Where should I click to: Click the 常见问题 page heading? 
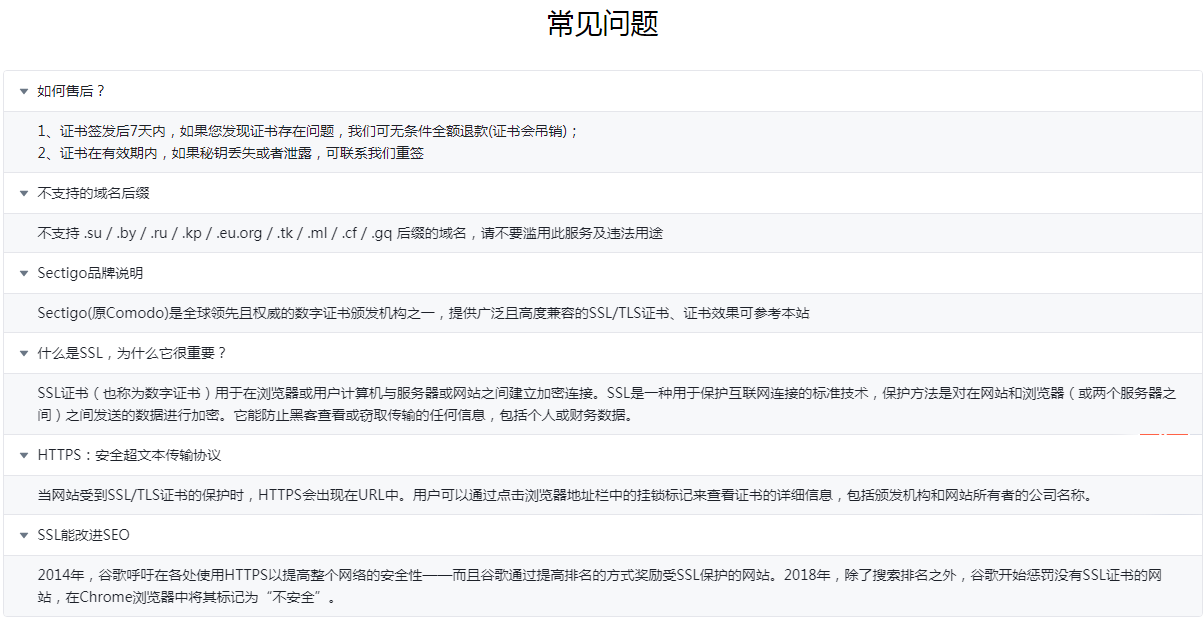[x=602, y=24]
